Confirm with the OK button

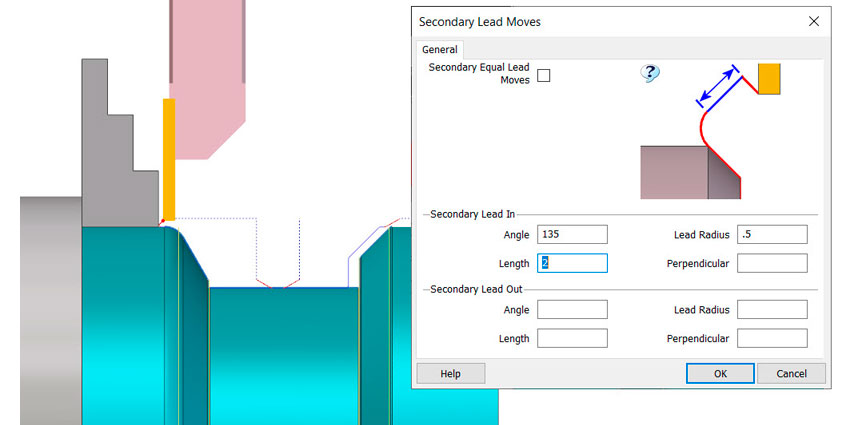[x=720, y=373]
